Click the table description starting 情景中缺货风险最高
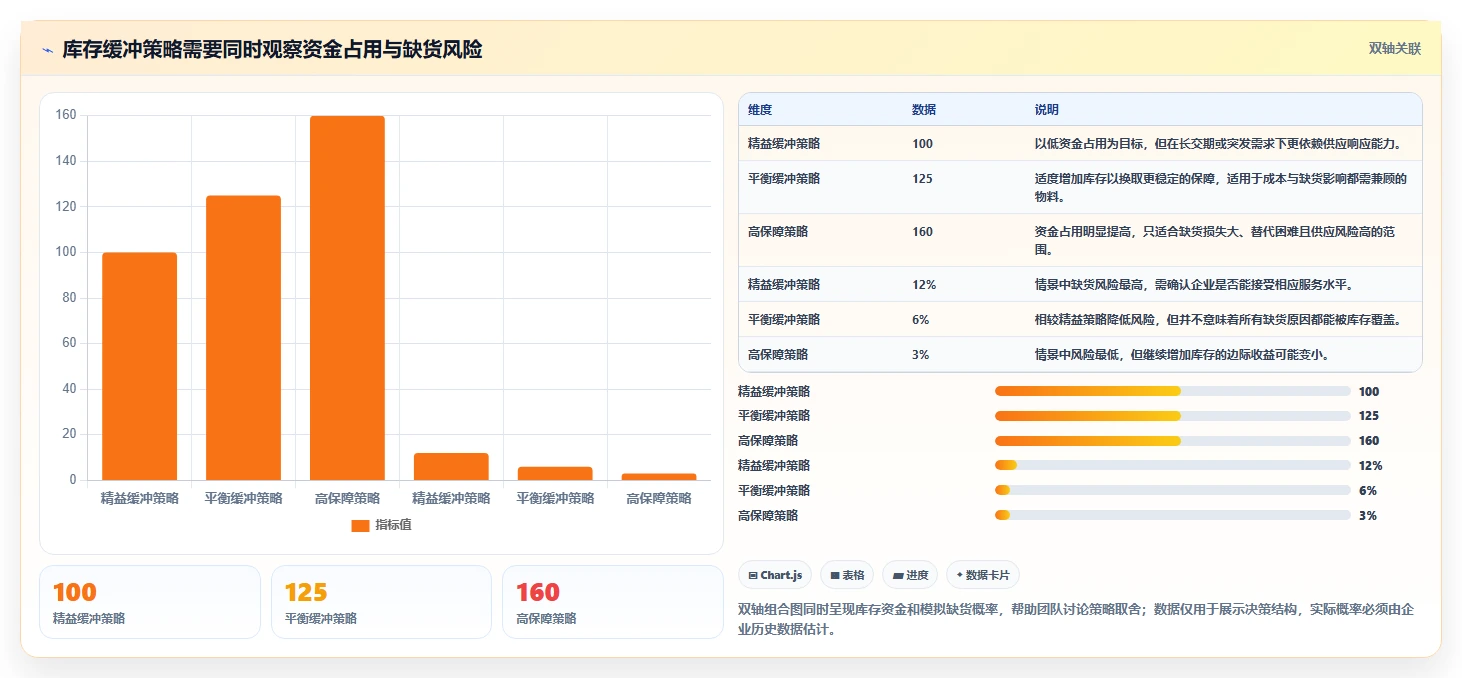Screen dimensions: 1462x678 [x=1194, y=284]
